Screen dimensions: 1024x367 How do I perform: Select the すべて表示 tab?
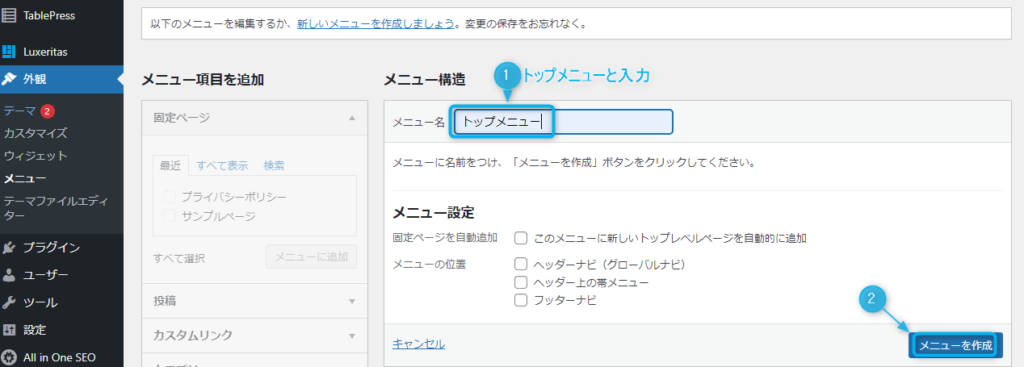222,165
